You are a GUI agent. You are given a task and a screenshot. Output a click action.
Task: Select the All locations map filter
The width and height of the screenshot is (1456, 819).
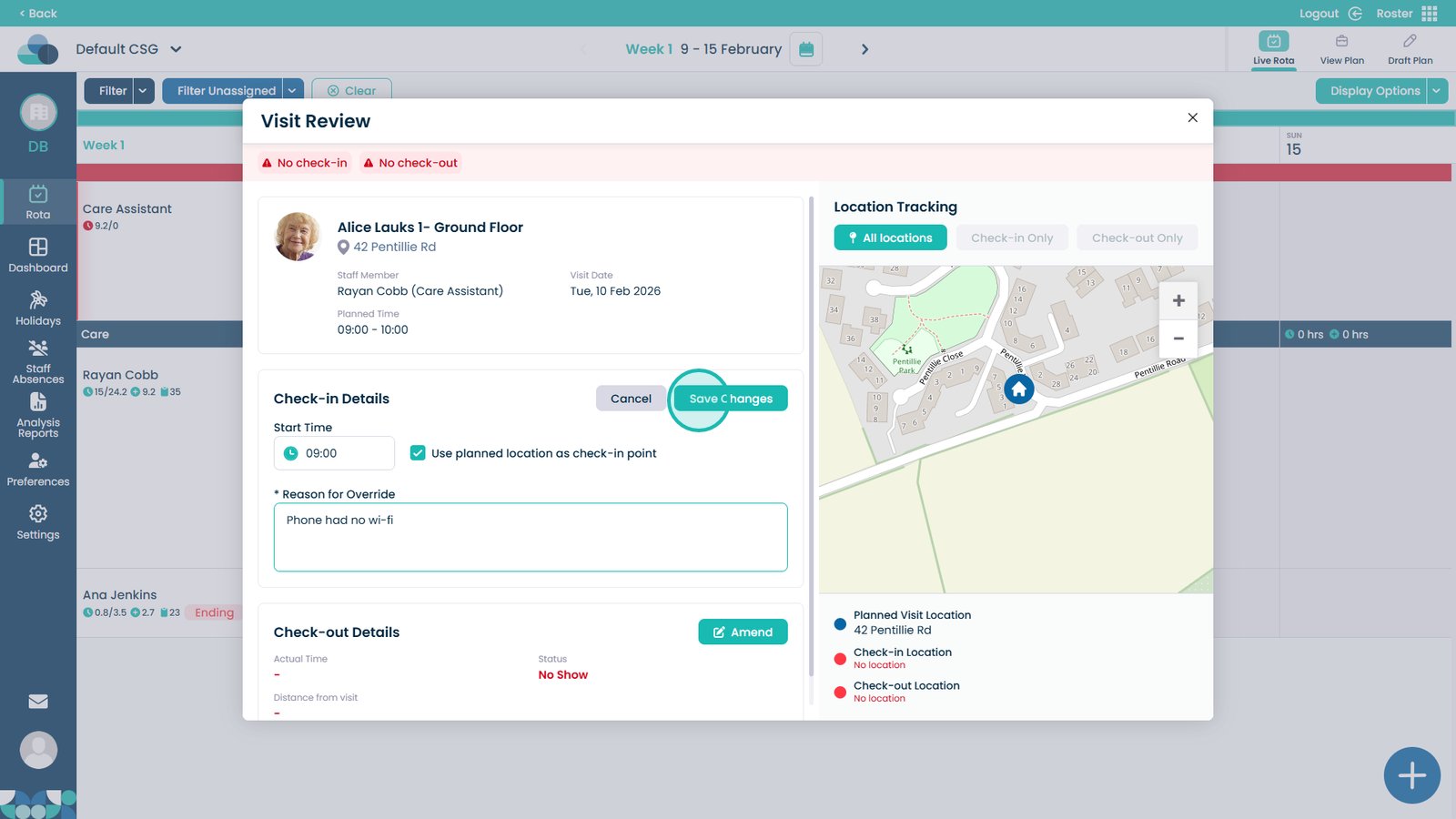click(x=890, y=238)
